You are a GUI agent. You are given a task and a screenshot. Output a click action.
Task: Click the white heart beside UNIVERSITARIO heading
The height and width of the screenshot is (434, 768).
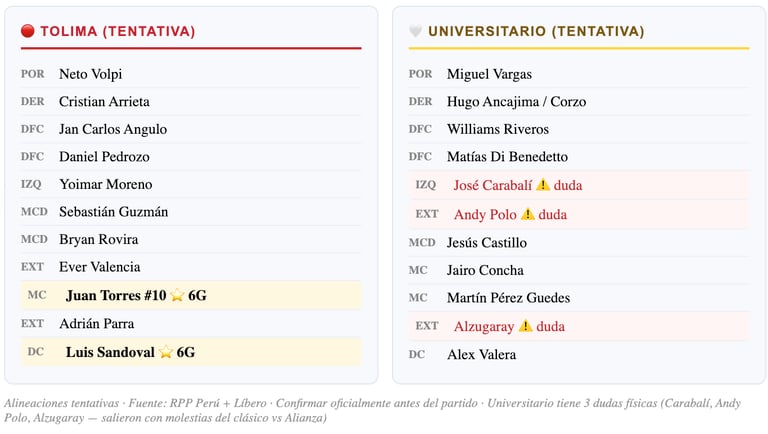click(x=416, y=32)
